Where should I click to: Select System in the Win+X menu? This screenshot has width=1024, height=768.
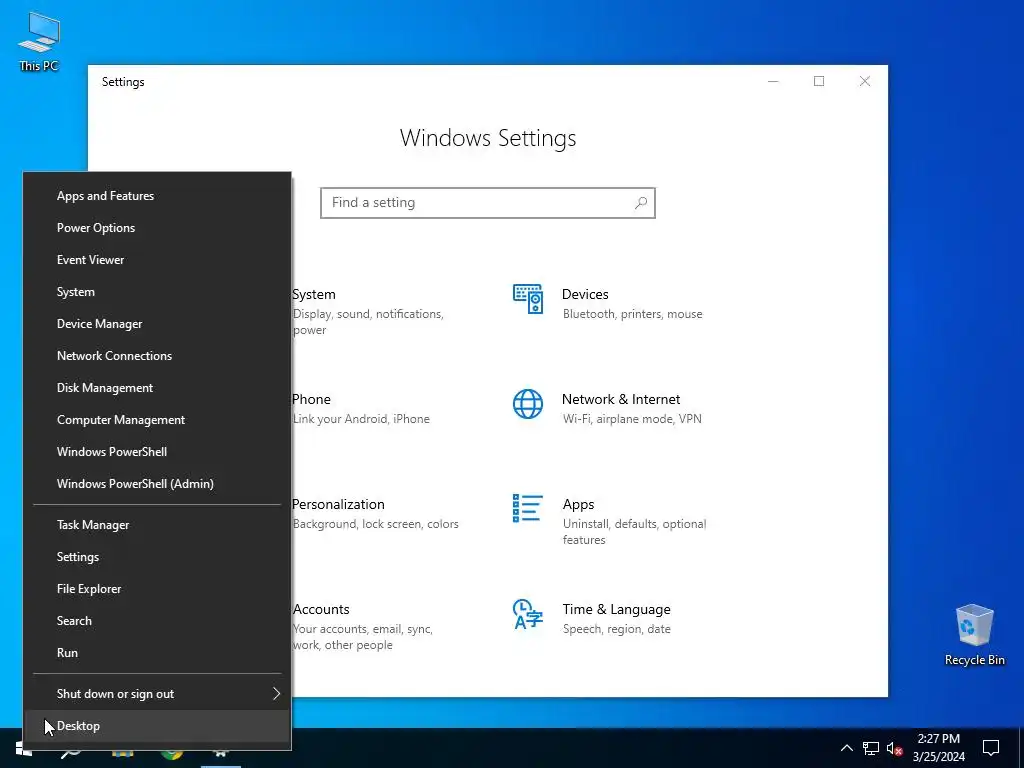tap(157, 292)
